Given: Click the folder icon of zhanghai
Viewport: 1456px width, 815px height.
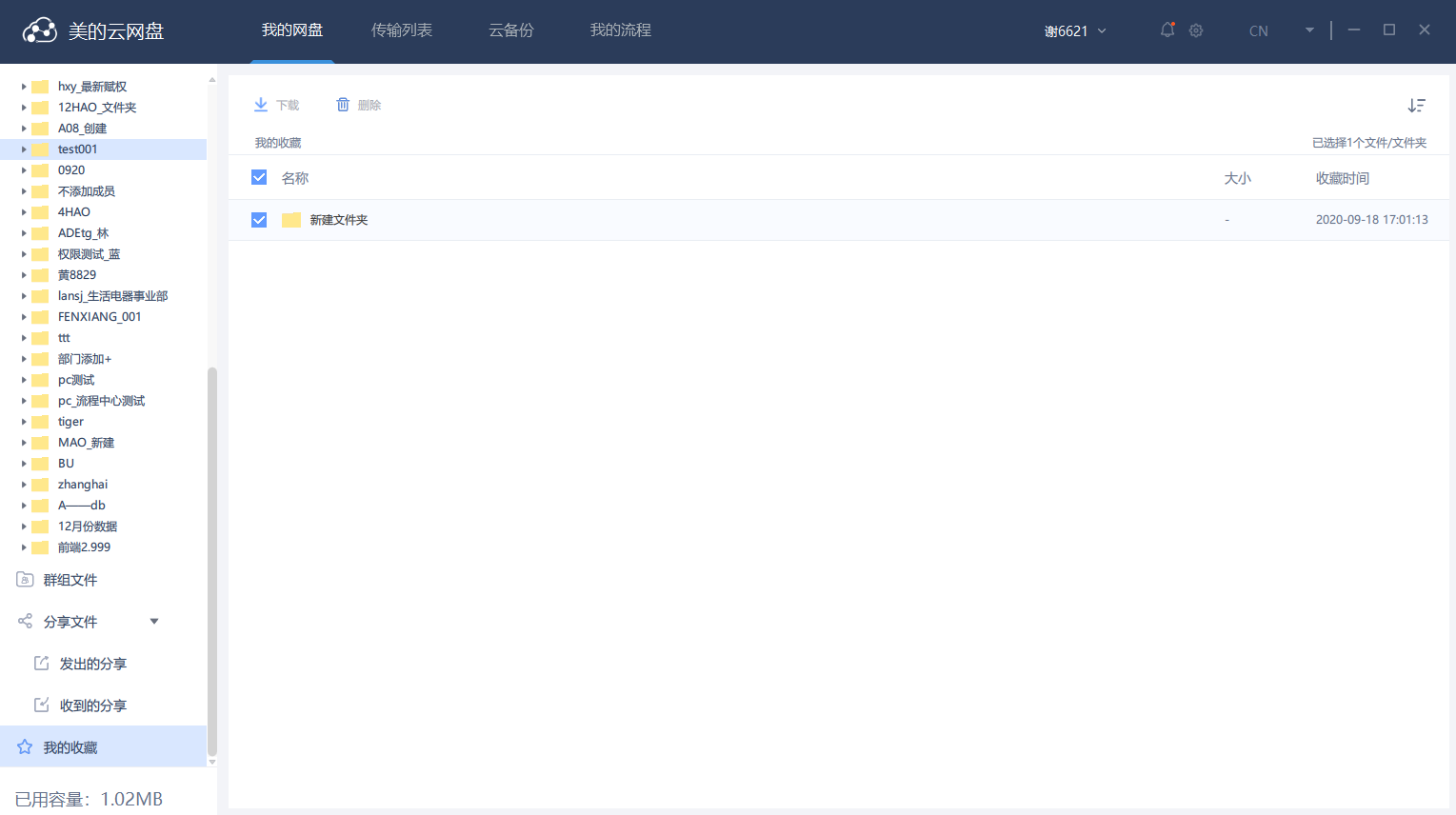Looking at the screenshot, I should point(40,485).
